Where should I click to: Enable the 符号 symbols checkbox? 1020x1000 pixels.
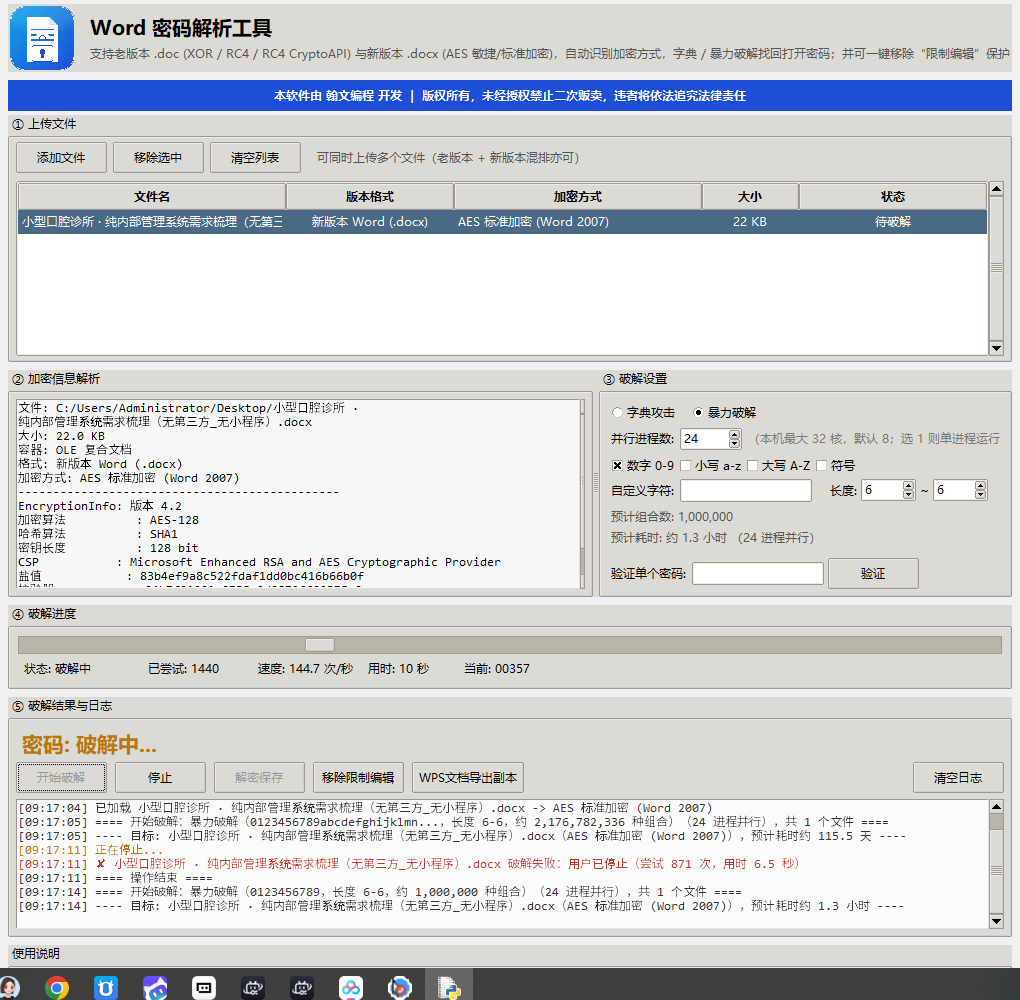click(822, 465)
